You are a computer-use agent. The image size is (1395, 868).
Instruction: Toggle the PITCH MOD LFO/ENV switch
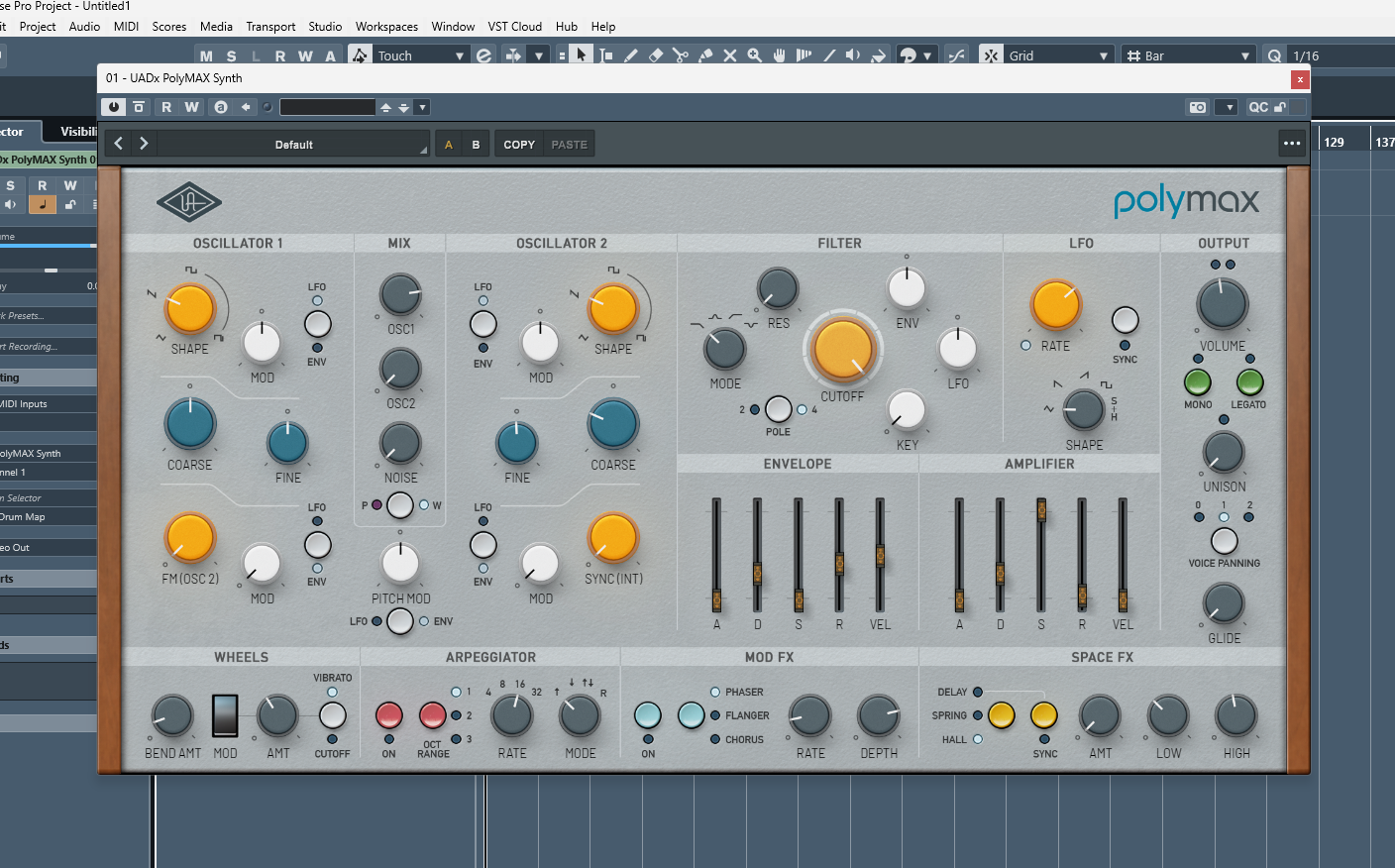pyautogui.click(x=400, y=621)
